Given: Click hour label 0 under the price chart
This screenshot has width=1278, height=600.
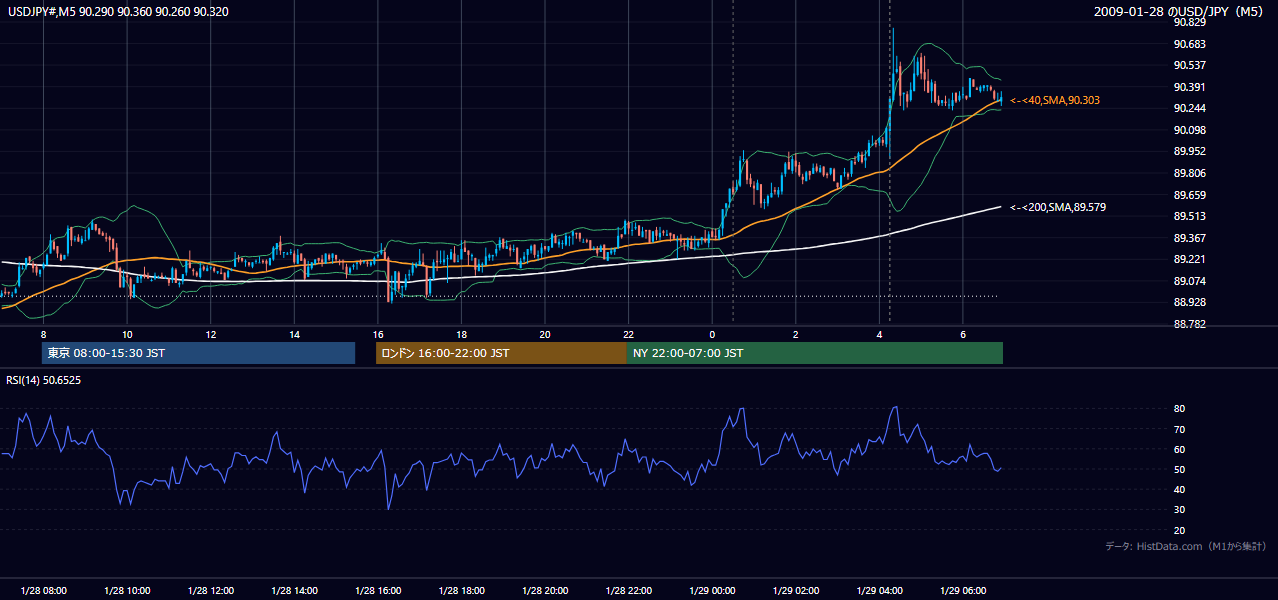Looking at the screenshot, I should 712,334.
